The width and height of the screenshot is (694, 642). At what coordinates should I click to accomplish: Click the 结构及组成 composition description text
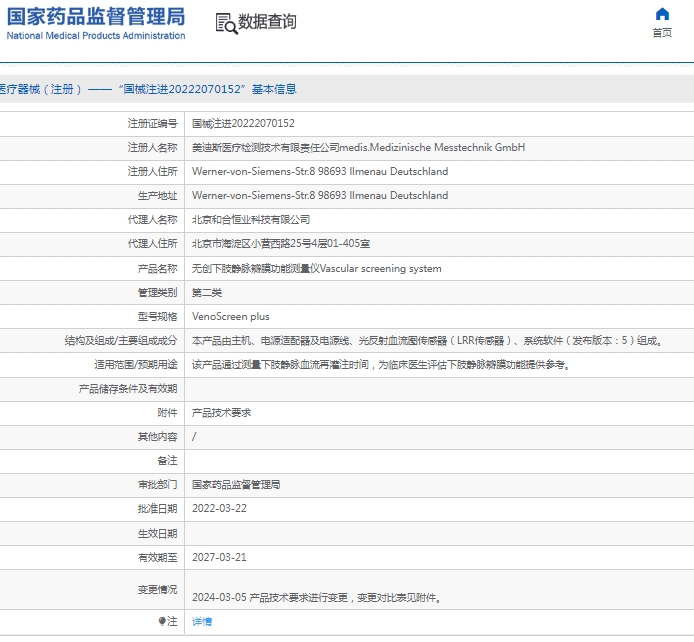point(427,341)
